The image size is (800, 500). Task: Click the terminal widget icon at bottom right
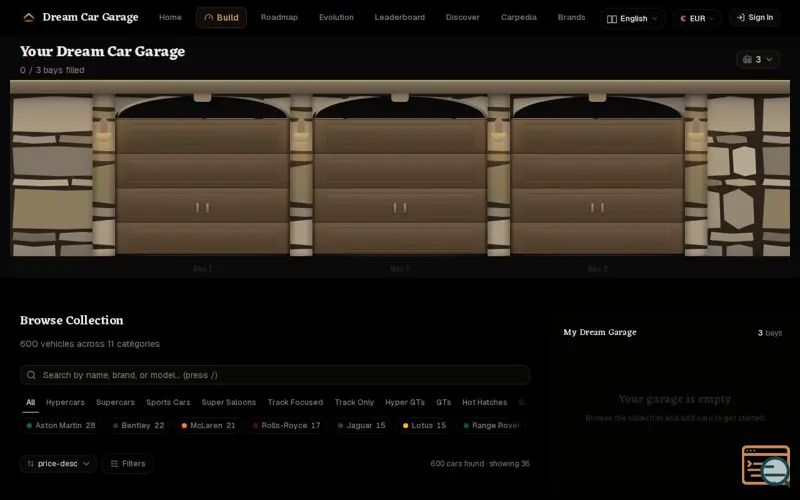(x=765, y=465)
